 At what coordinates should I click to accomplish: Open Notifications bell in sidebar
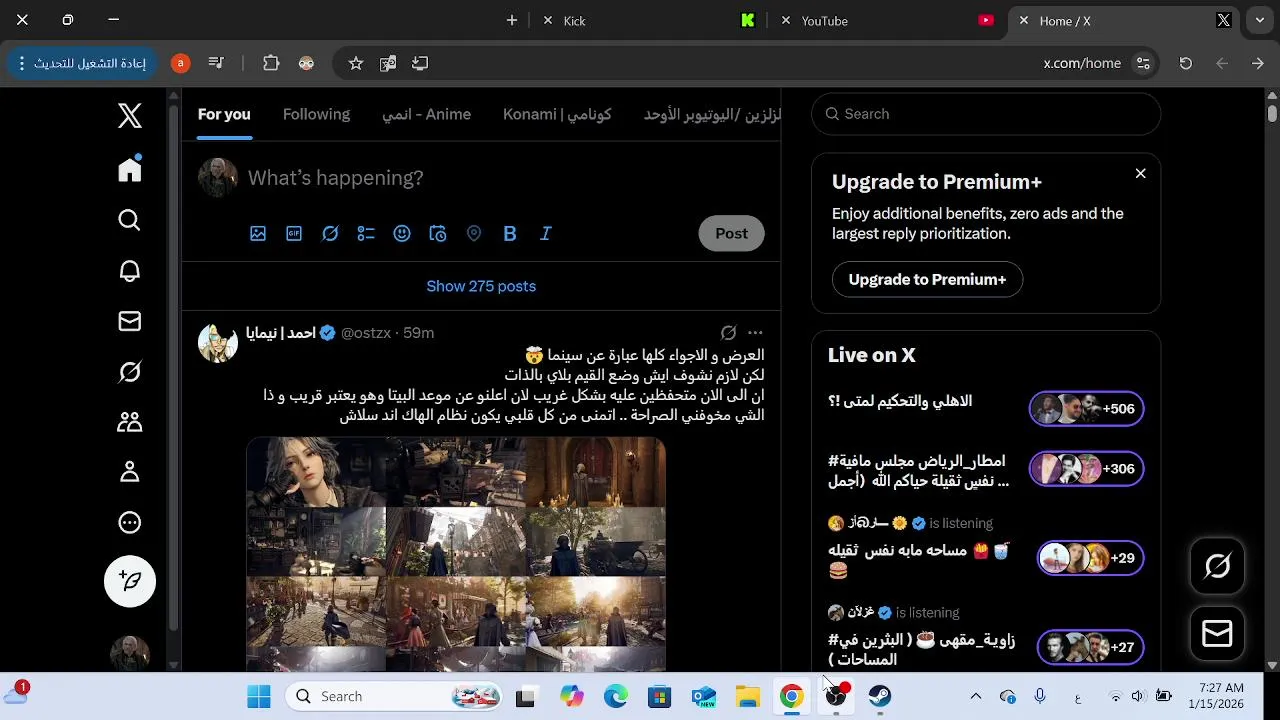130,271
